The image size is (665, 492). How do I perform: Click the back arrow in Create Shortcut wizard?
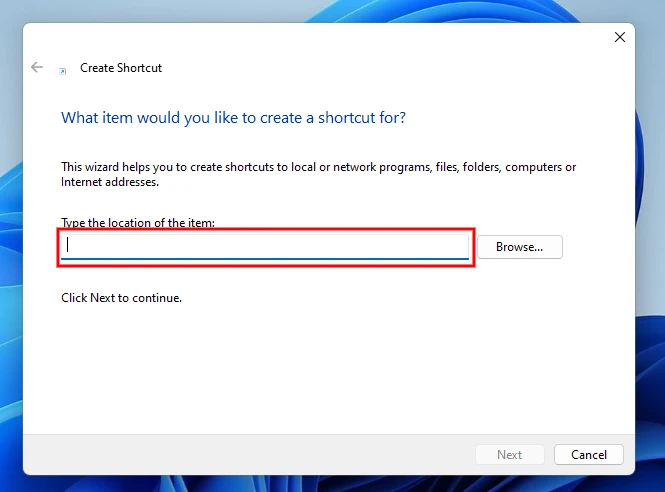point(37,67)
